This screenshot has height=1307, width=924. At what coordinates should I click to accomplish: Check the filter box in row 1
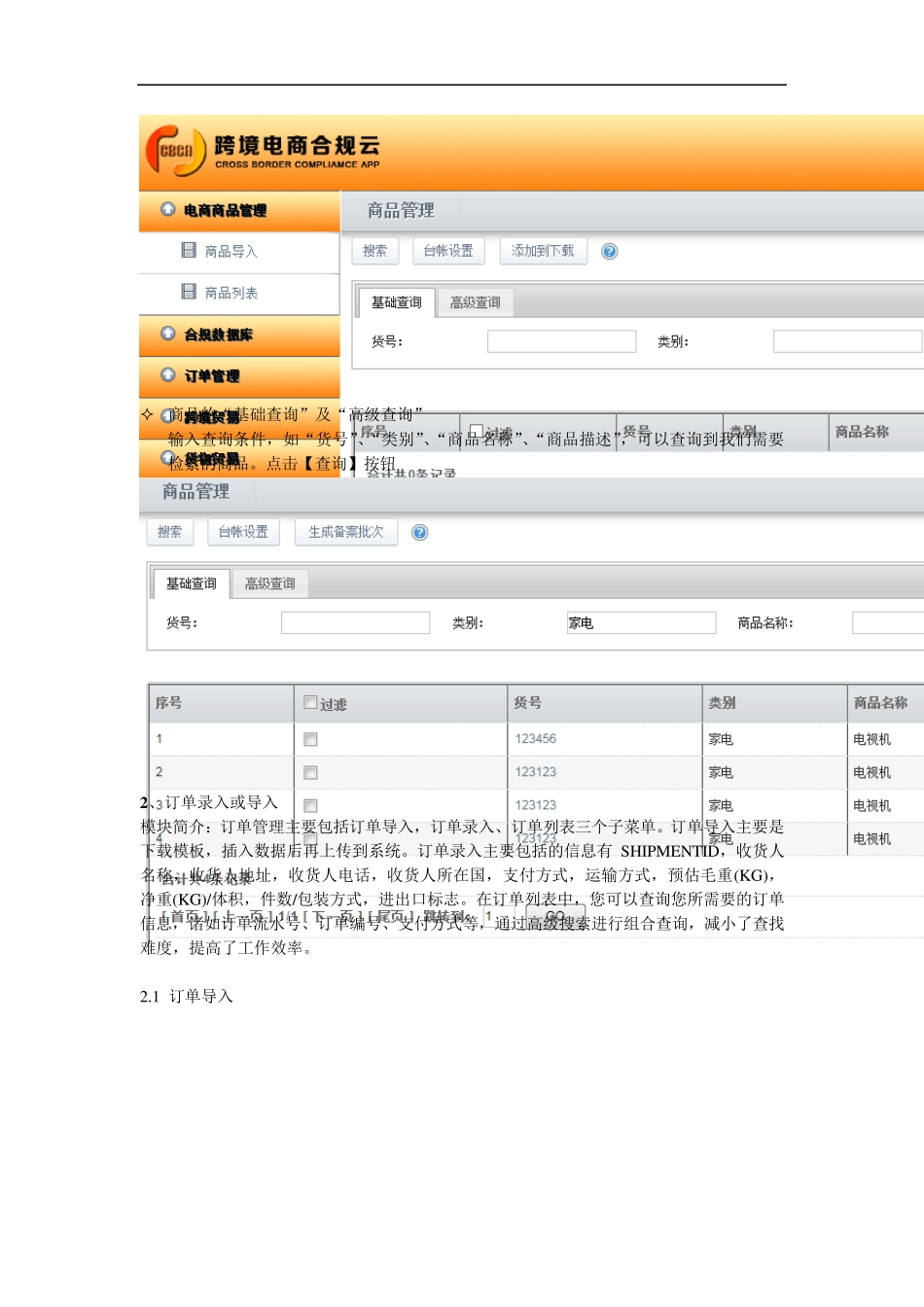[x=310, y=740]
